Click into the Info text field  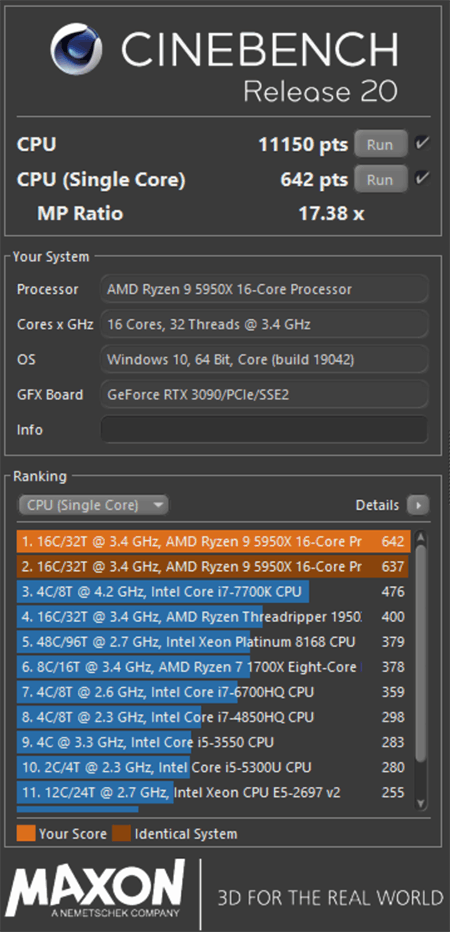coord(265,429)
